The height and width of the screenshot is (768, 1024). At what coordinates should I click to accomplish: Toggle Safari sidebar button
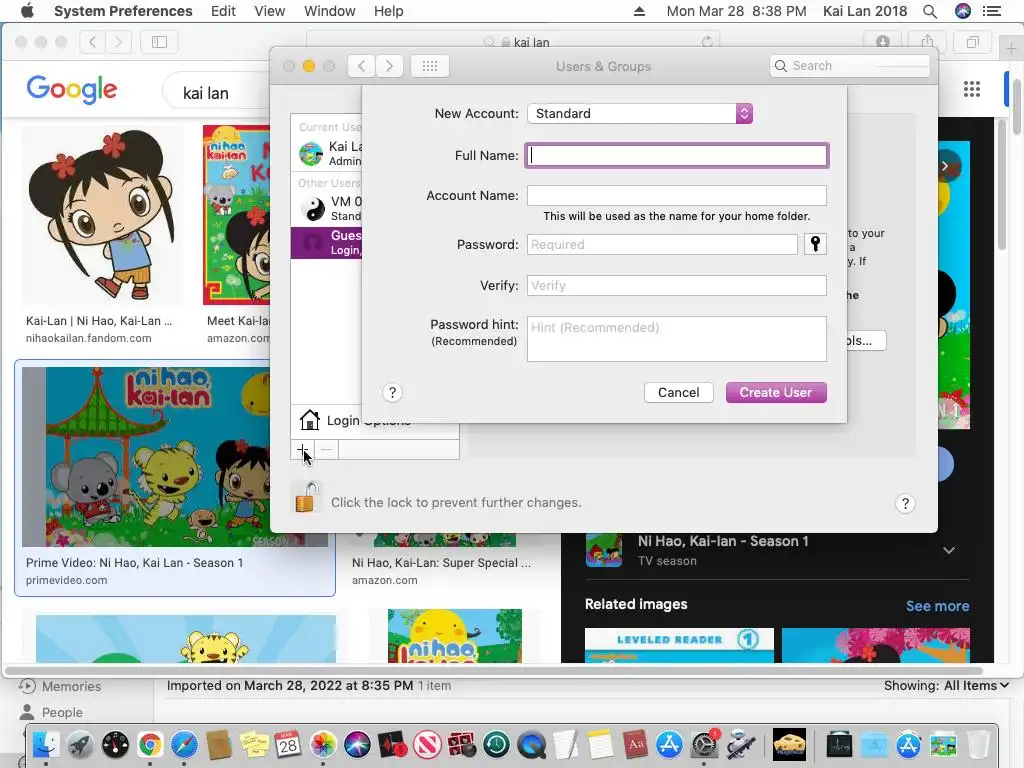pos(159,42)
